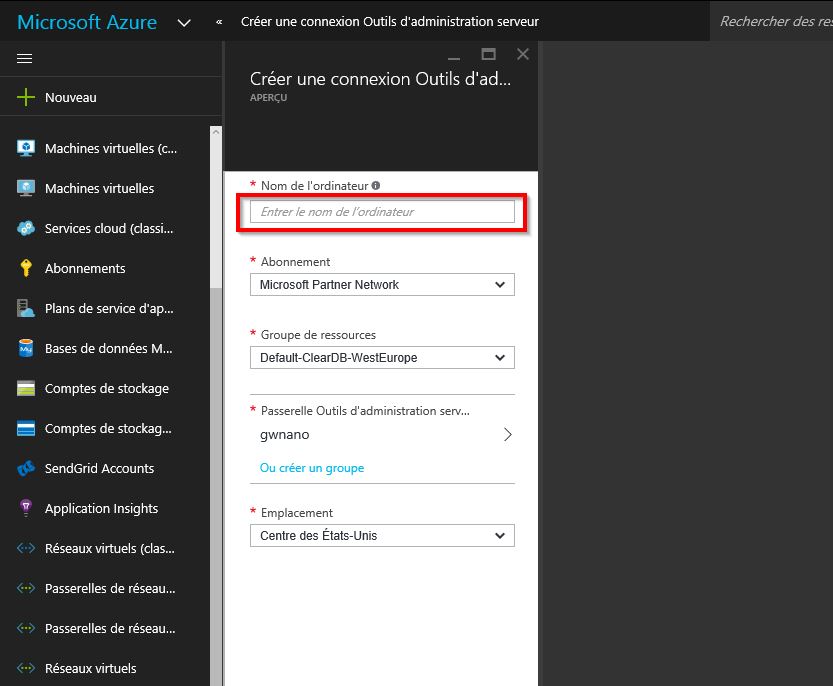
Task: Expand the Groupe de ressources dropdown
Action: tap(382, 358)
